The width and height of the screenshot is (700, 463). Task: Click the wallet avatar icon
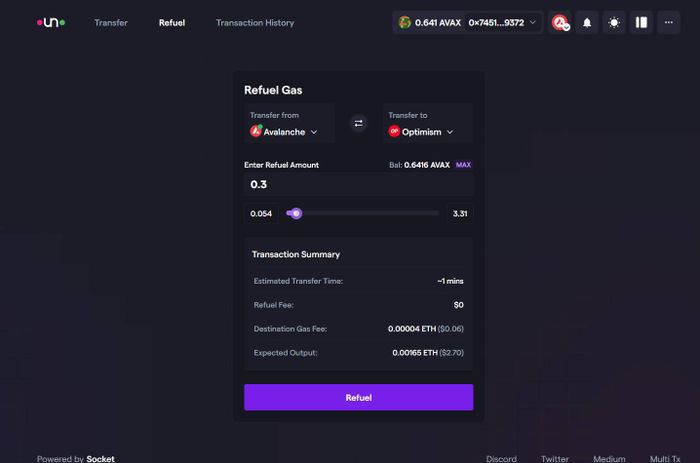point(404,22)
